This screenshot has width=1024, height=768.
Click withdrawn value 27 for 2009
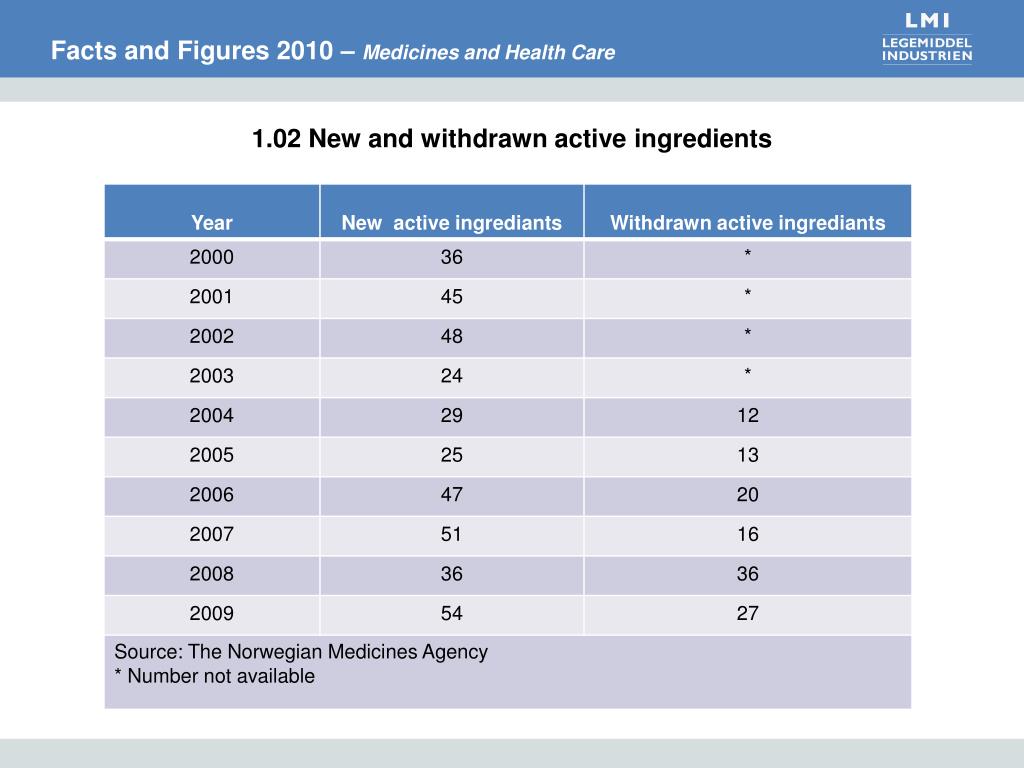(748, 613)
